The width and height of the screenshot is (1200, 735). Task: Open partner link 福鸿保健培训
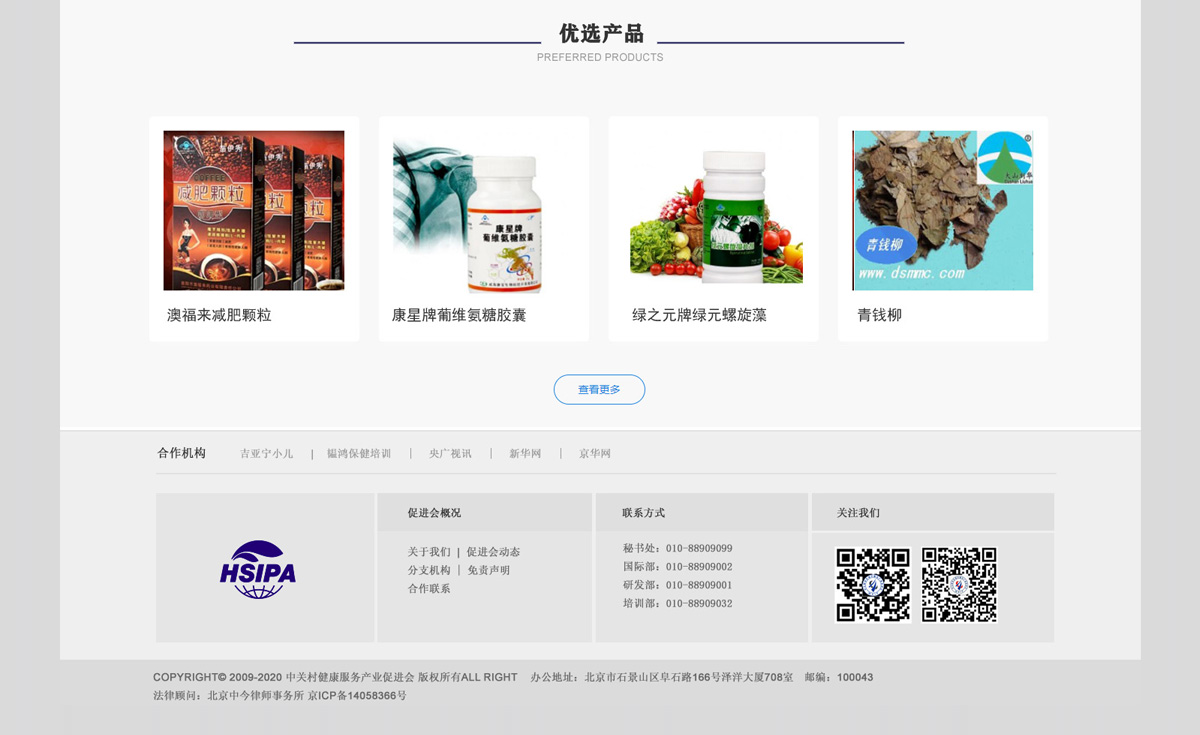point(359,454)
